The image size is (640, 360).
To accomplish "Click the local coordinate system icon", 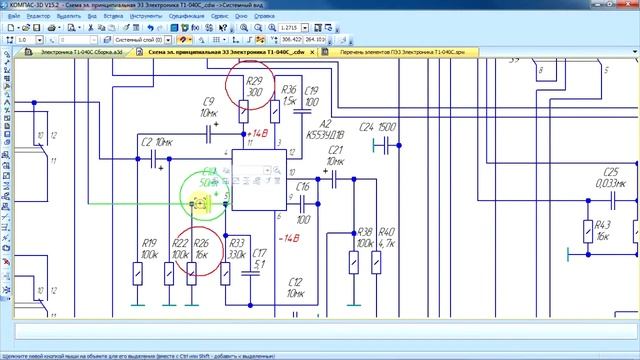I will [236, 40].
